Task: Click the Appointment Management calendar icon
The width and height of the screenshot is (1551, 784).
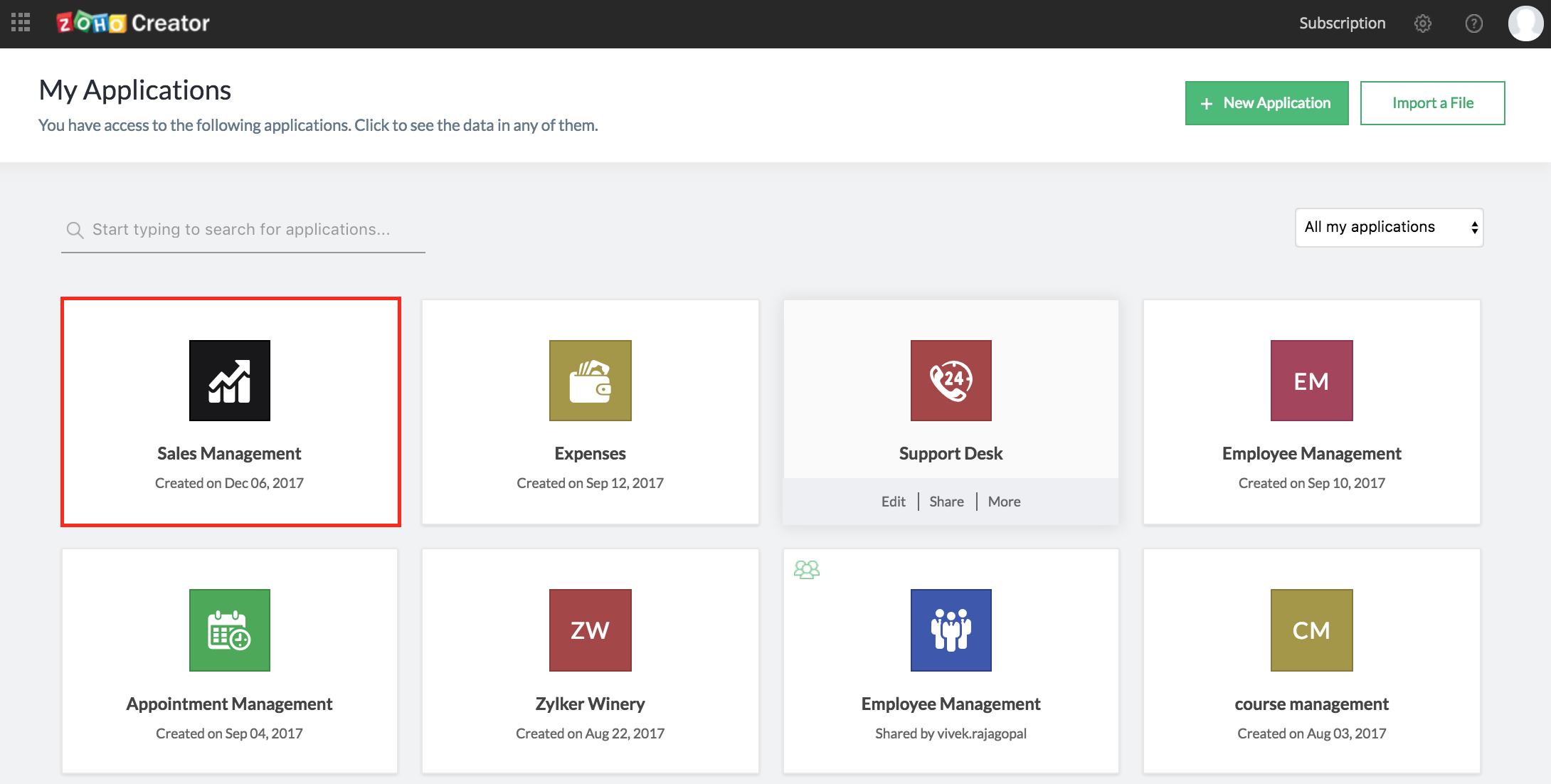Action: [230, 630]
